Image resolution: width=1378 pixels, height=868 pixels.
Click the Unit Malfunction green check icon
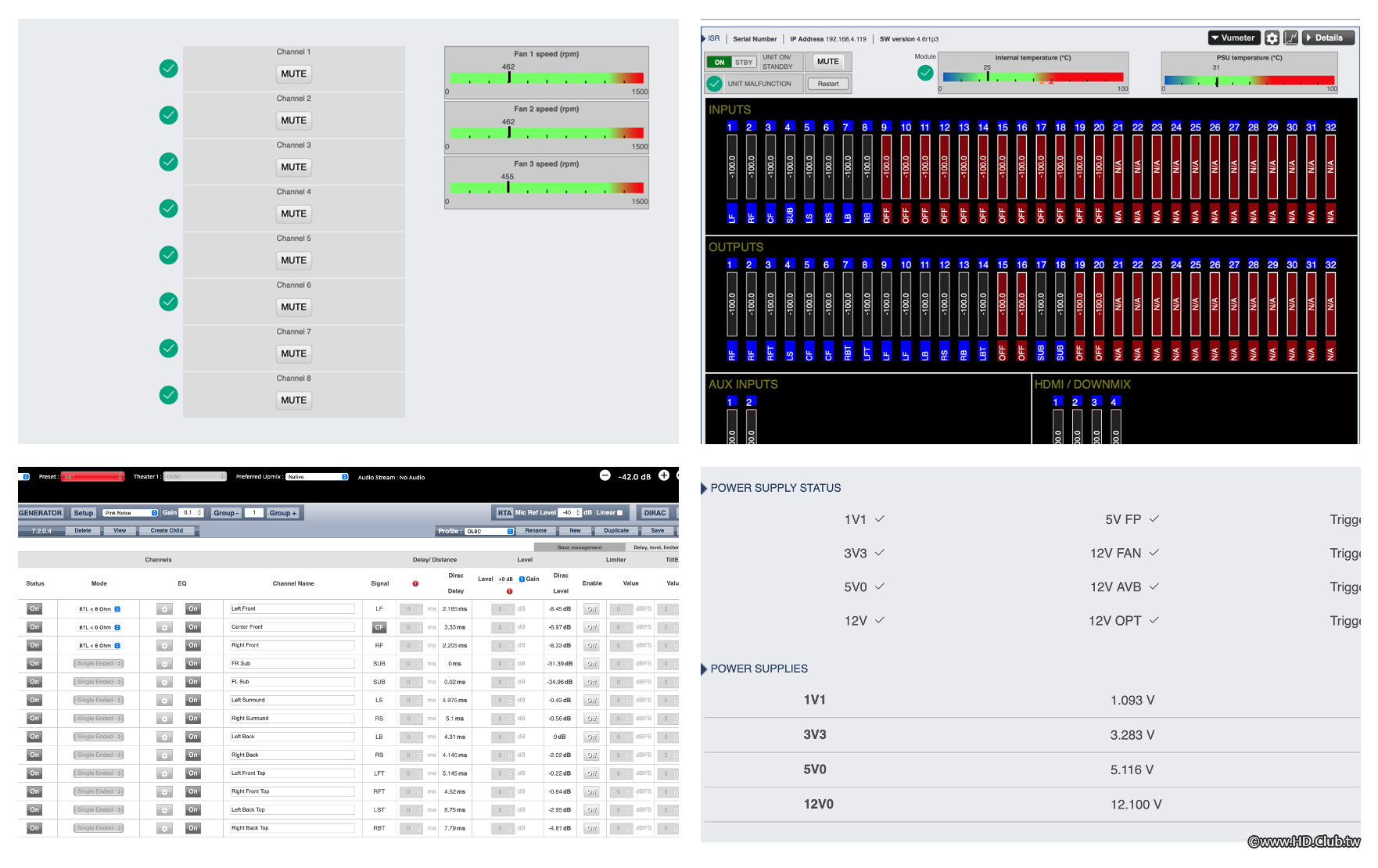pos(714,84)
